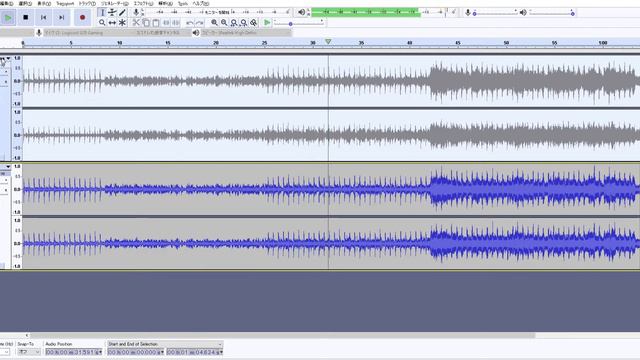Select the Zoom (magnifier) tool
Screen dimensions: 640x360
[x=102, y=23]
